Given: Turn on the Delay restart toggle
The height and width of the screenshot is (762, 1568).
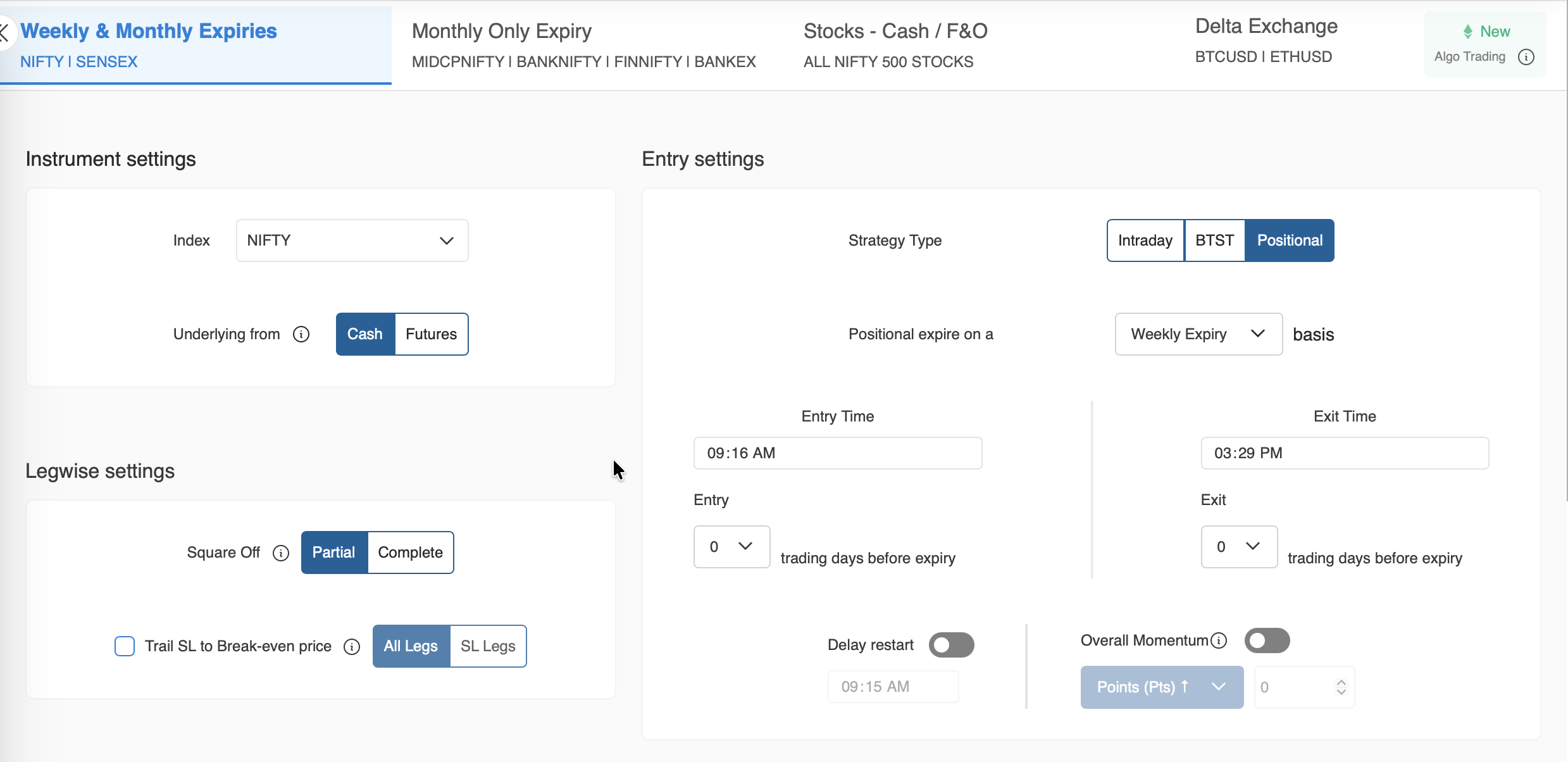Looking at the screenshot, I should click(x=951, y=645).
